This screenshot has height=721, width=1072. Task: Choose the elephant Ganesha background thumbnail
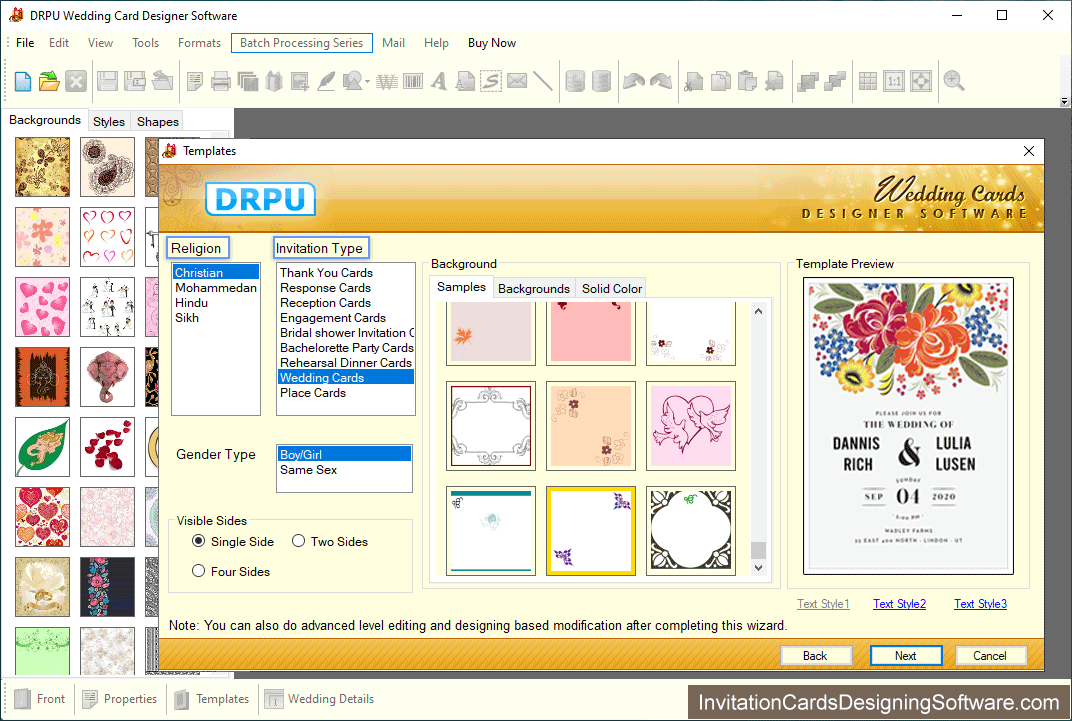point(107,377)
